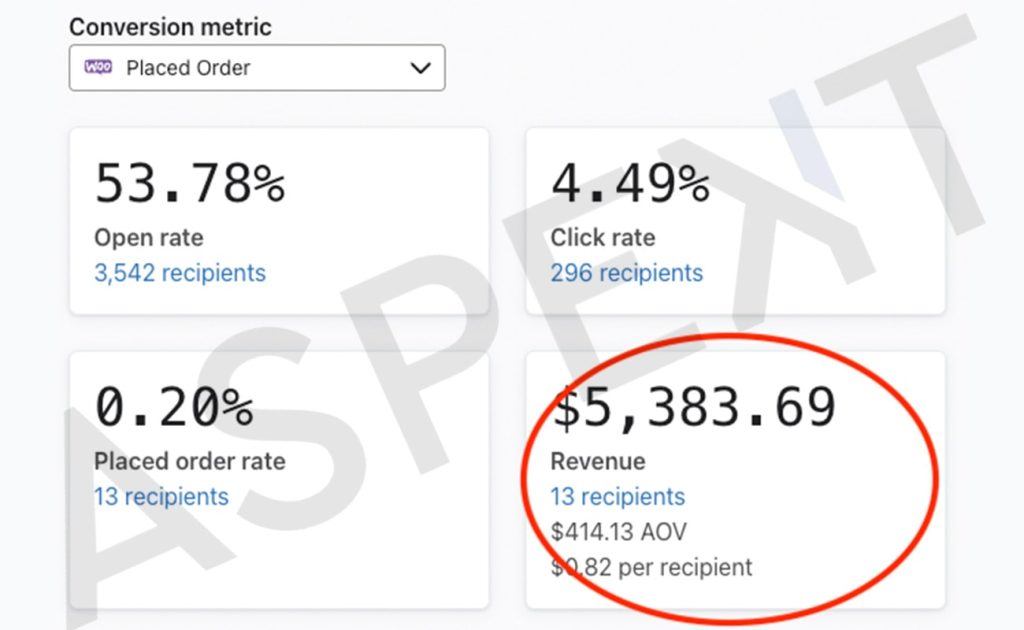Open 13 recipients link under Revenue
Image resolution: width=1024 pixels, height=630 pixels.
(x=617, y=497)
